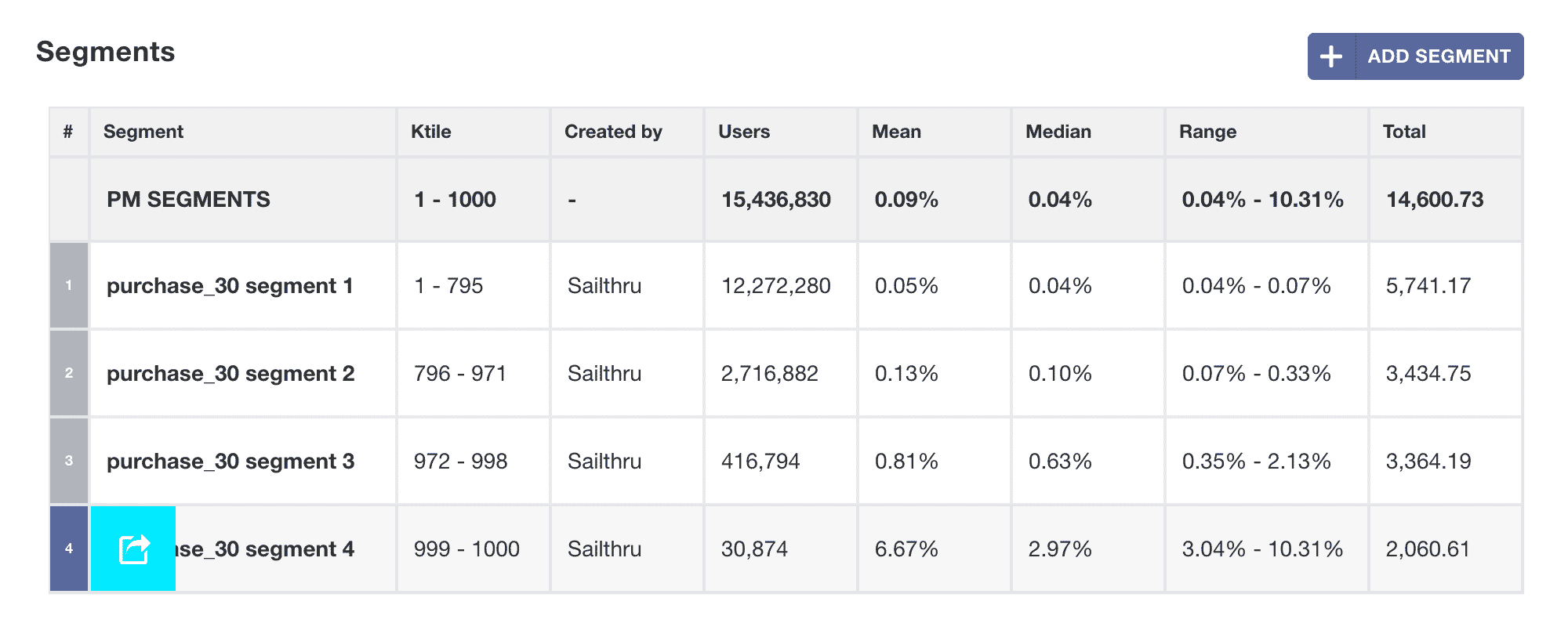Sort by the Segment column header
This screenshot has width=1568, height=641.
pyautogui.click(x=143, y=132)
